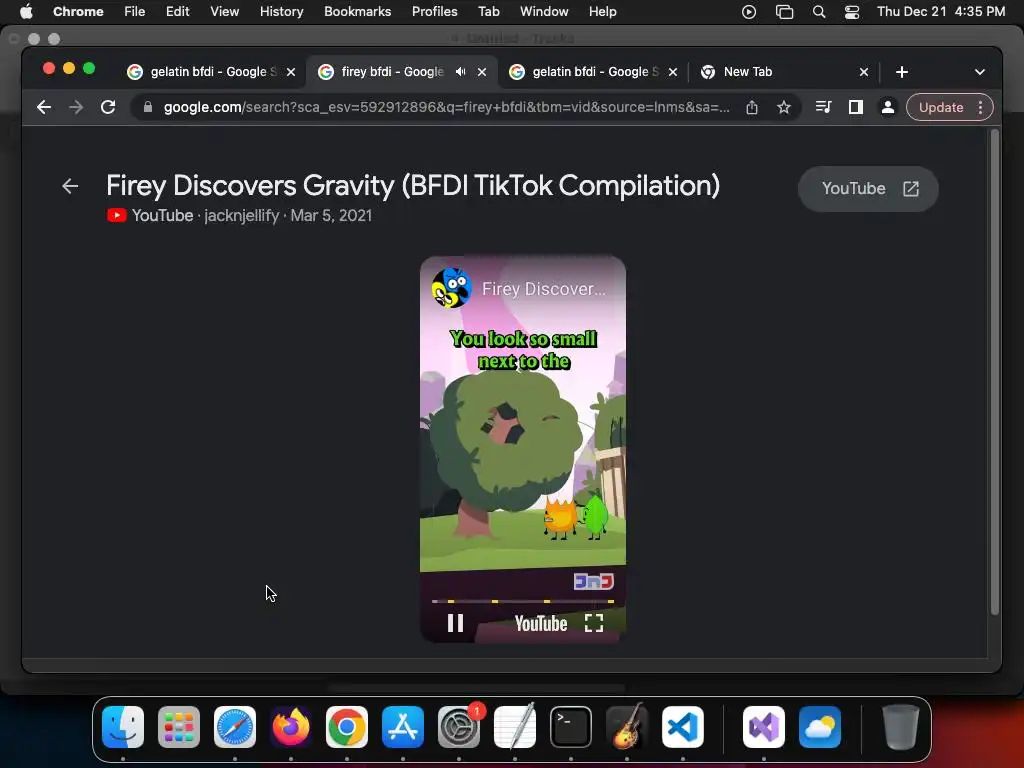Enter fullscreen on the video
This screenshot has width=1024, height=768.
pos(594,623)
